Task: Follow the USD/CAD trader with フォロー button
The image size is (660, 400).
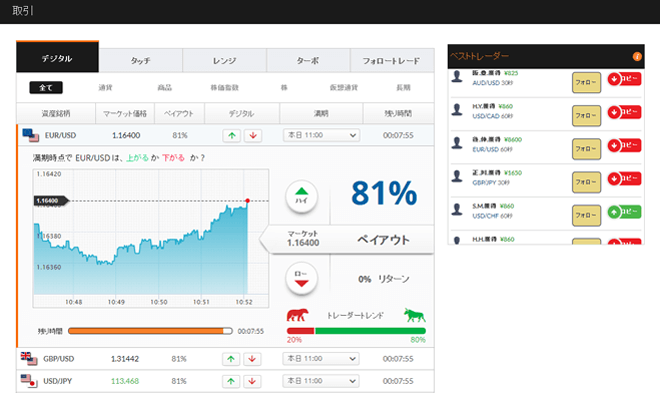Action: pos(586,115)
